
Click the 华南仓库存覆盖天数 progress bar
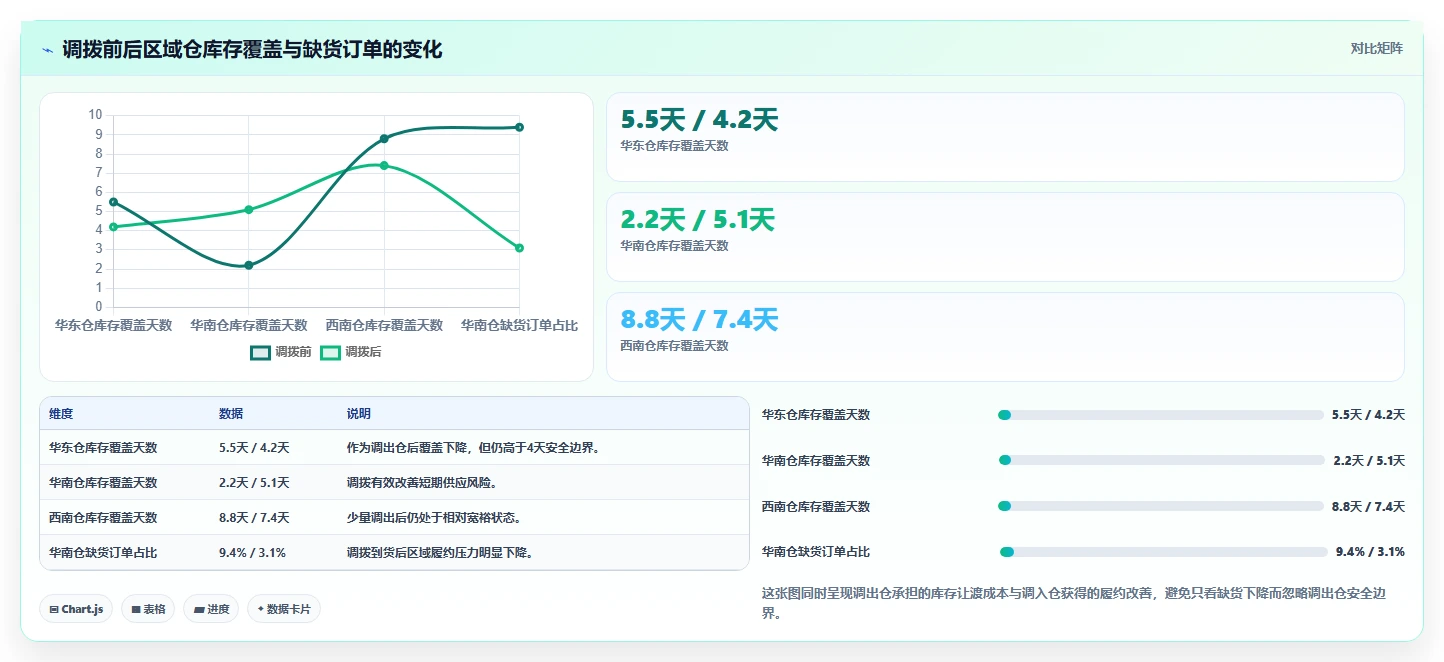[x=1161, y=460]
